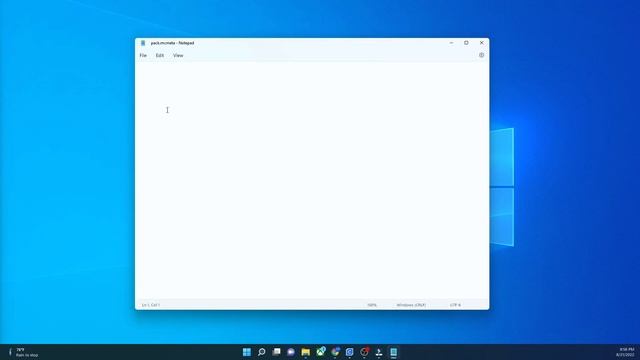Open the Chat app on taskbar

[291, 352]
